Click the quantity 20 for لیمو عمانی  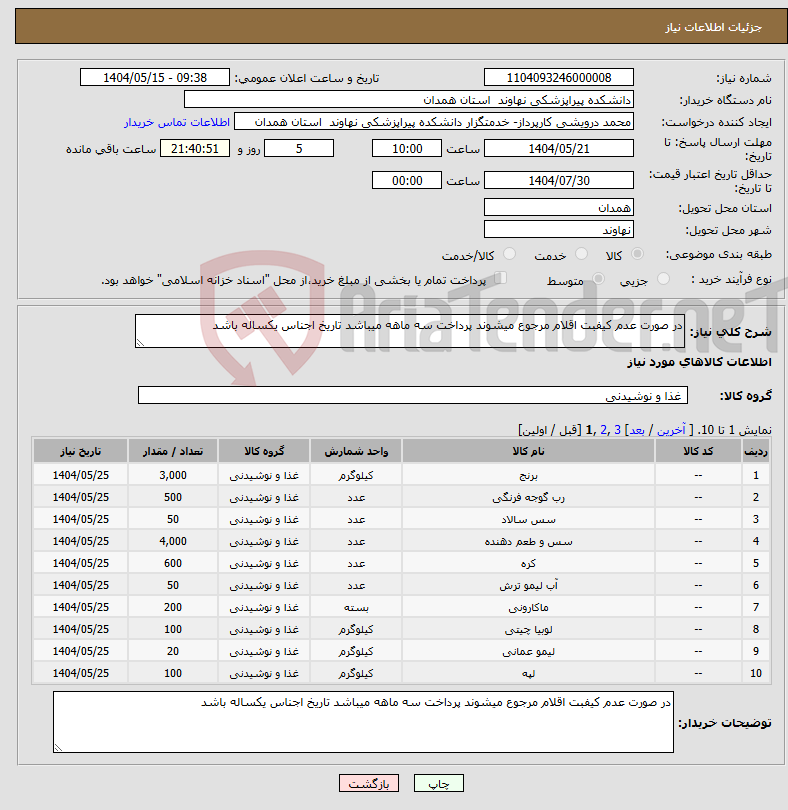[173, 651]
